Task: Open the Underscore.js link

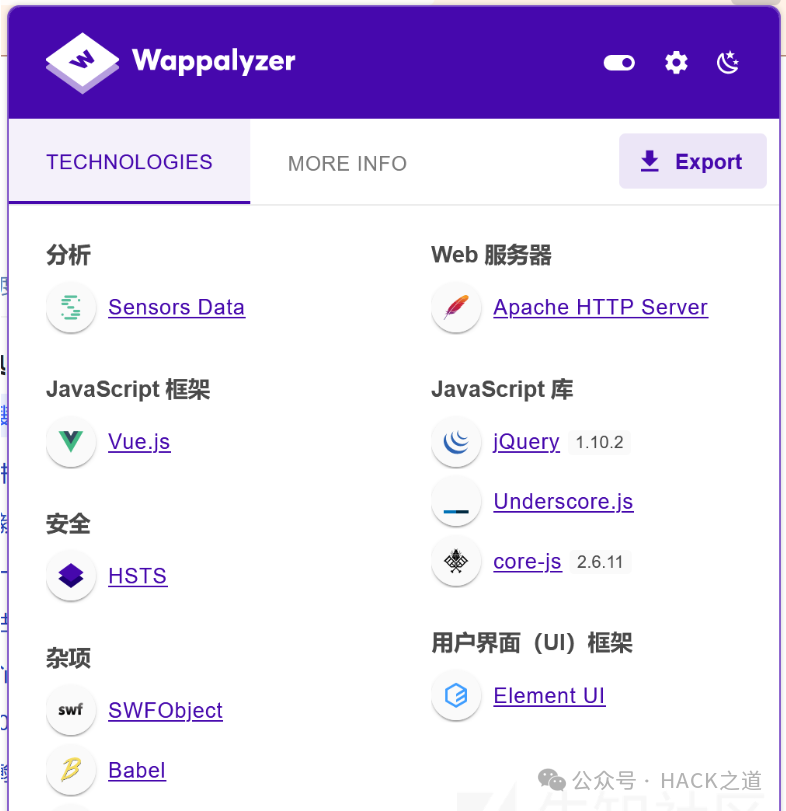Action: [x=563, y=502]
